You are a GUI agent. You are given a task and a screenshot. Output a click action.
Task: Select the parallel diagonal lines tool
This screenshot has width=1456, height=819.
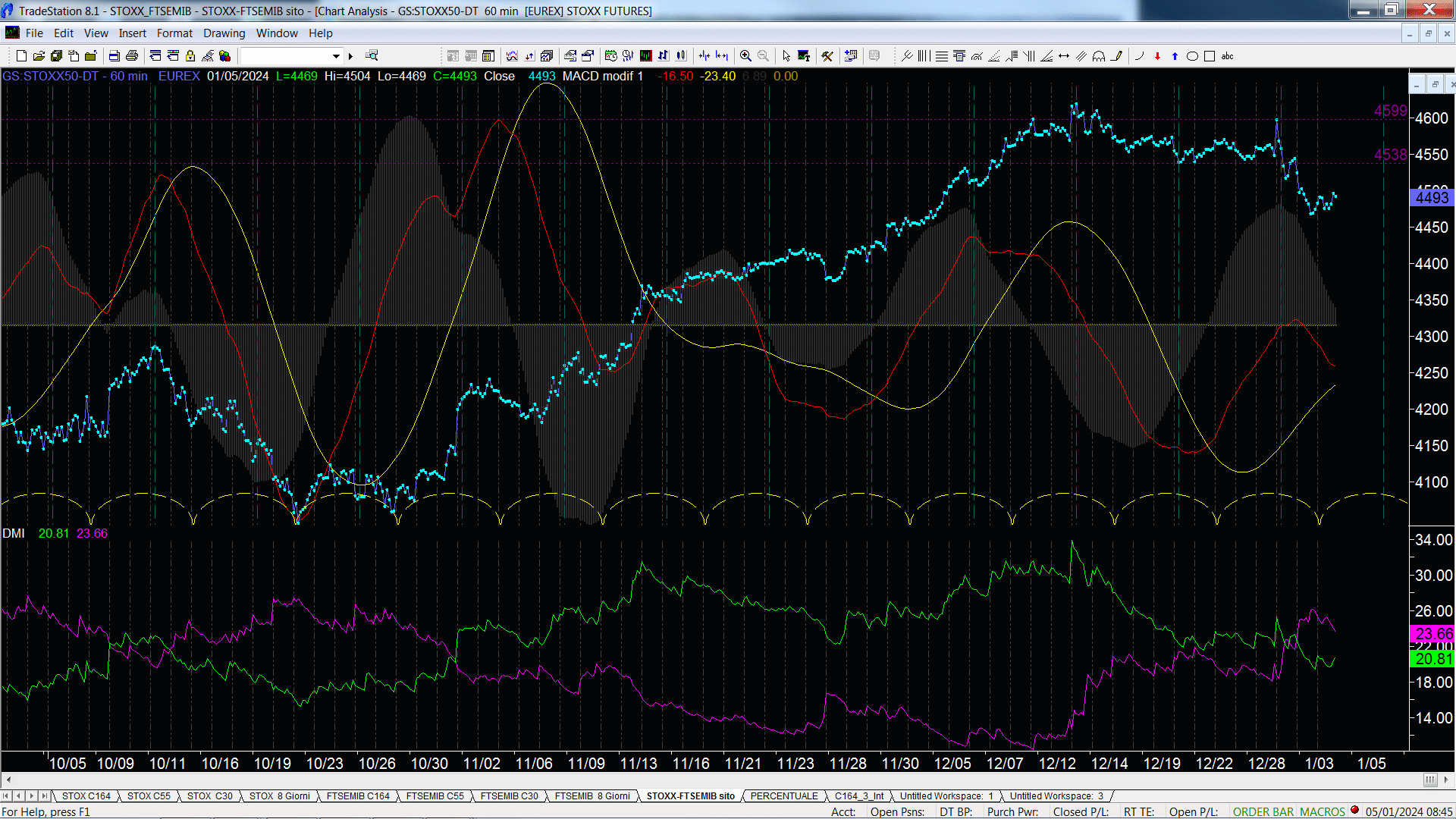pos(1081,56)
